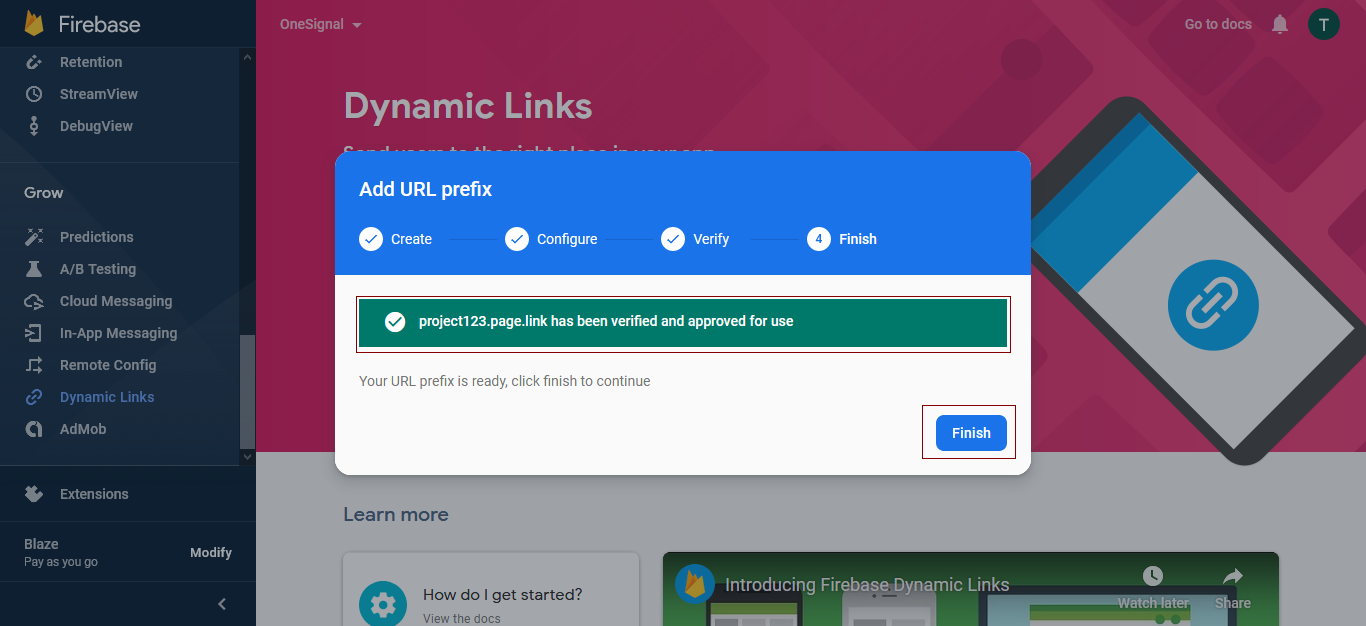
Task: Click the Predictions wand icon
Action: 34,237
